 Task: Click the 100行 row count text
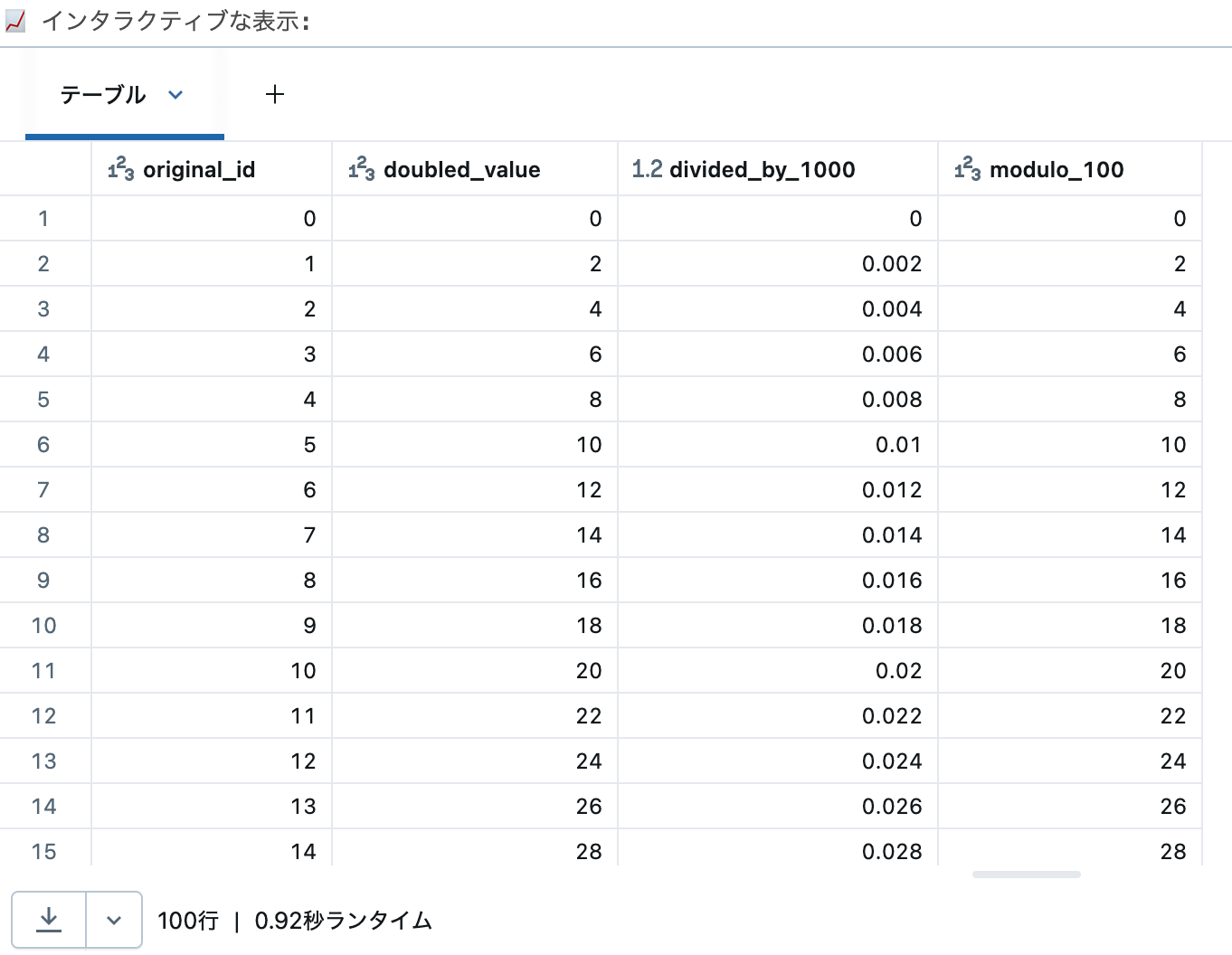[x=187, y=920]
